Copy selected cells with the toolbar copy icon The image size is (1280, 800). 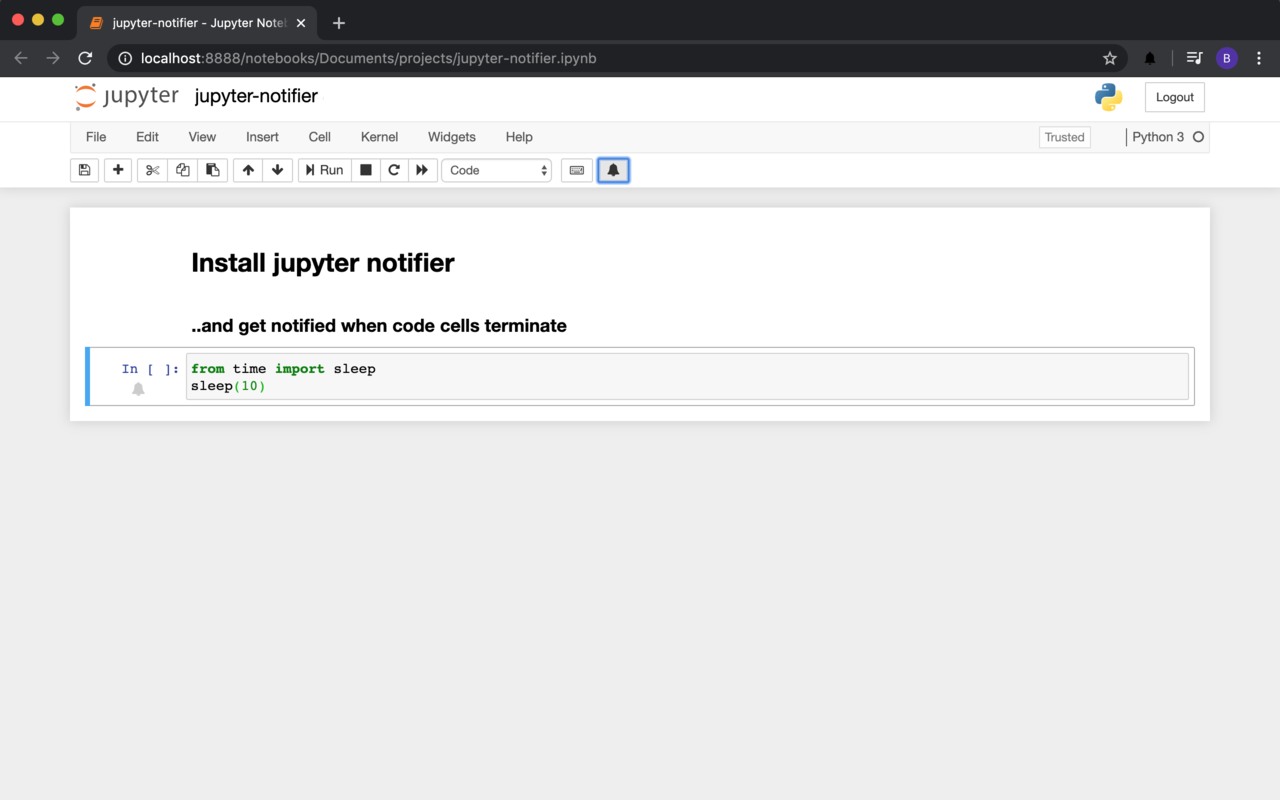(x=182, y=170)
